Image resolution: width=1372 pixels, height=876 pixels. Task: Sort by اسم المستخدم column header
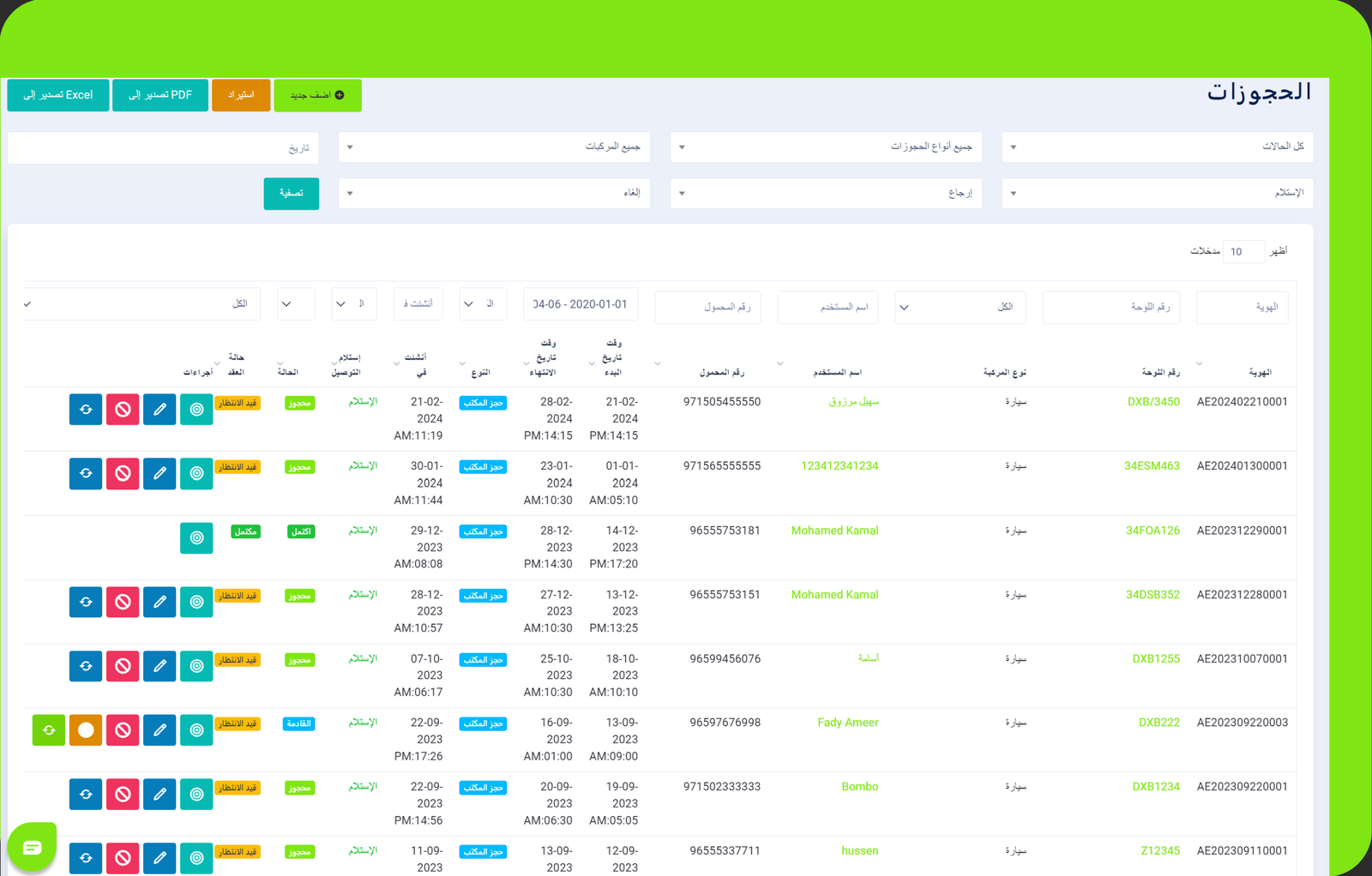point(837,372)
